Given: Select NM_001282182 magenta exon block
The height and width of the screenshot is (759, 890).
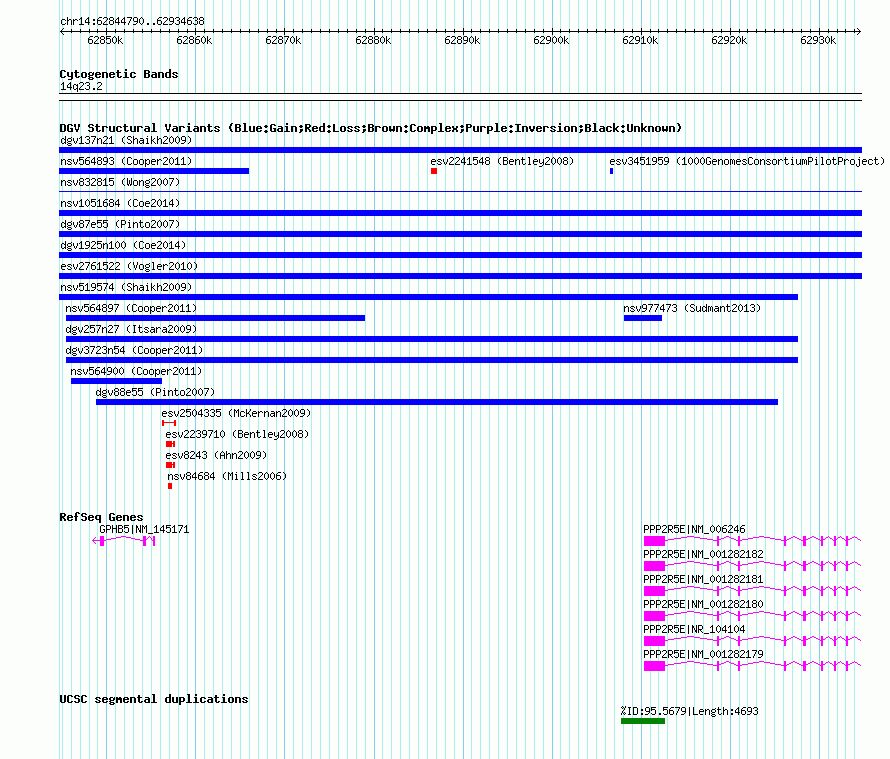Looking at the screenshot, I should tap(654, 566).
